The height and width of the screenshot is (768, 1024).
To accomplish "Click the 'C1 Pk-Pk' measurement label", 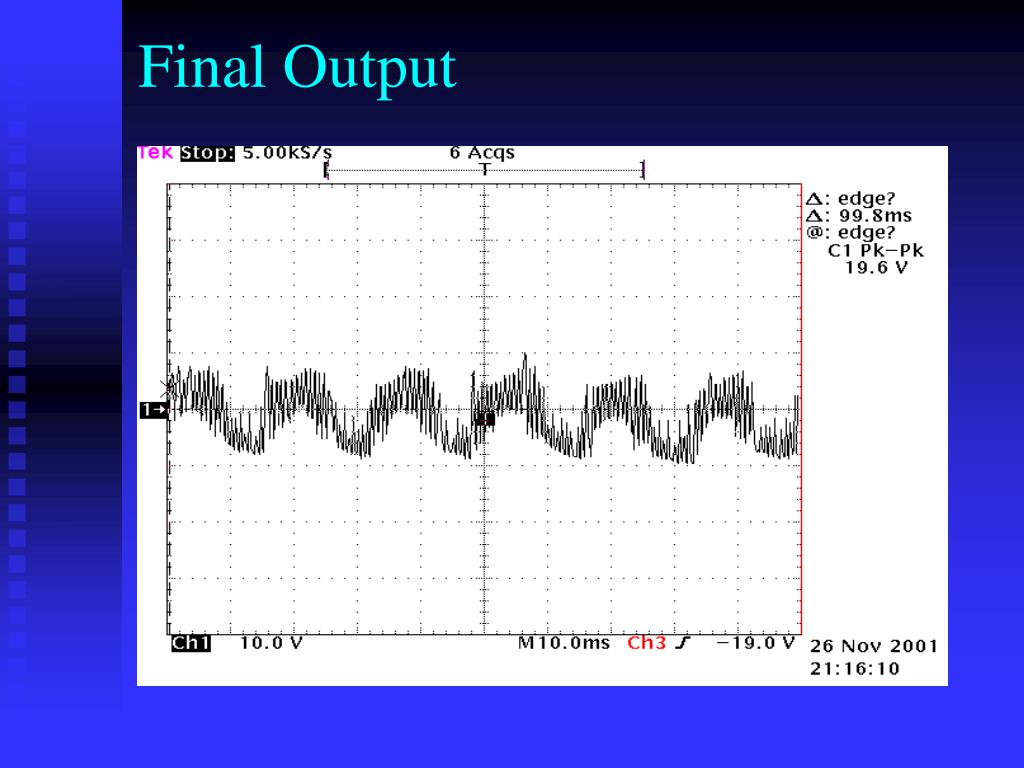I will click(x=876, y=250).
